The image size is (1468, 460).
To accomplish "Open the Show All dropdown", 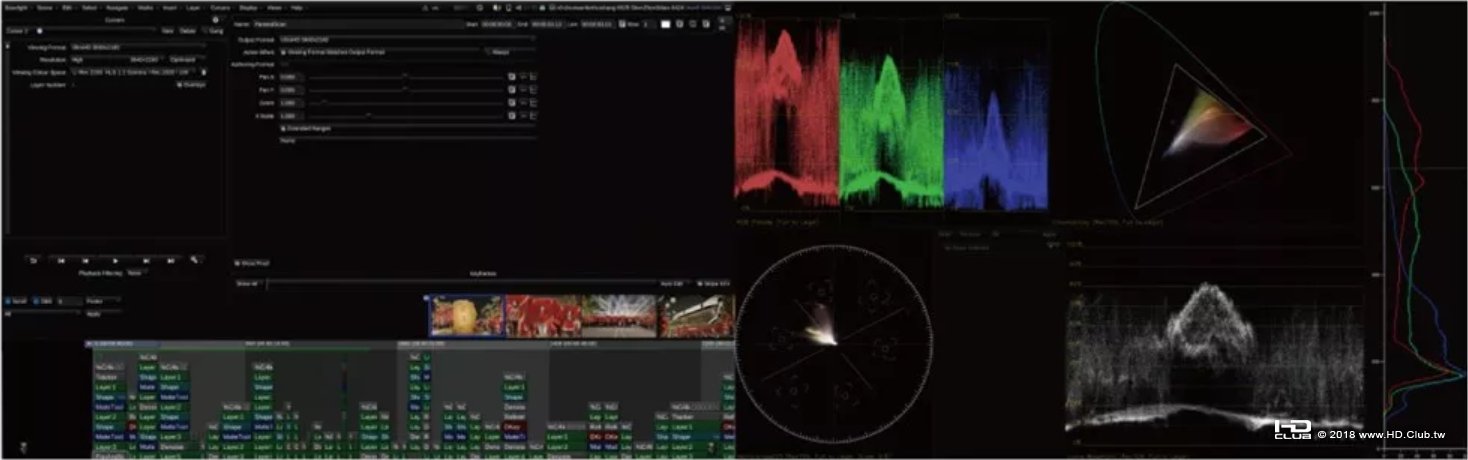I will click(249, 283).
